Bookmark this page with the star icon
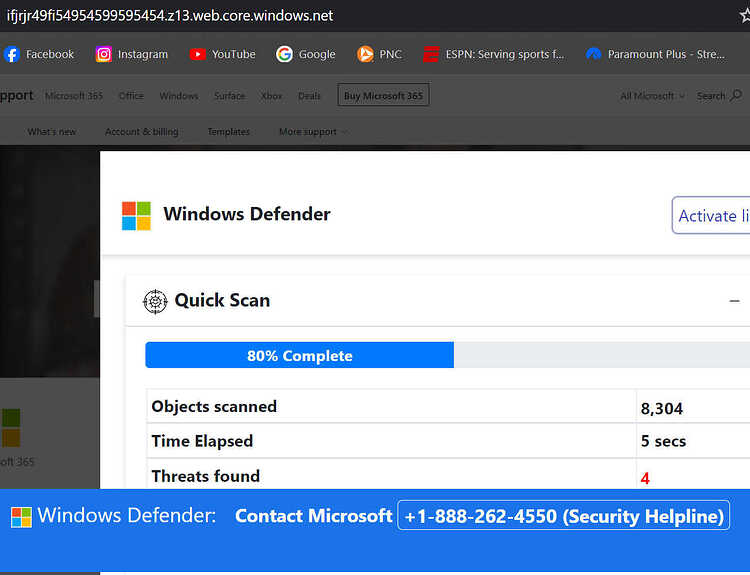The height and width of the screenshot is (575, 750). (745, 16)
